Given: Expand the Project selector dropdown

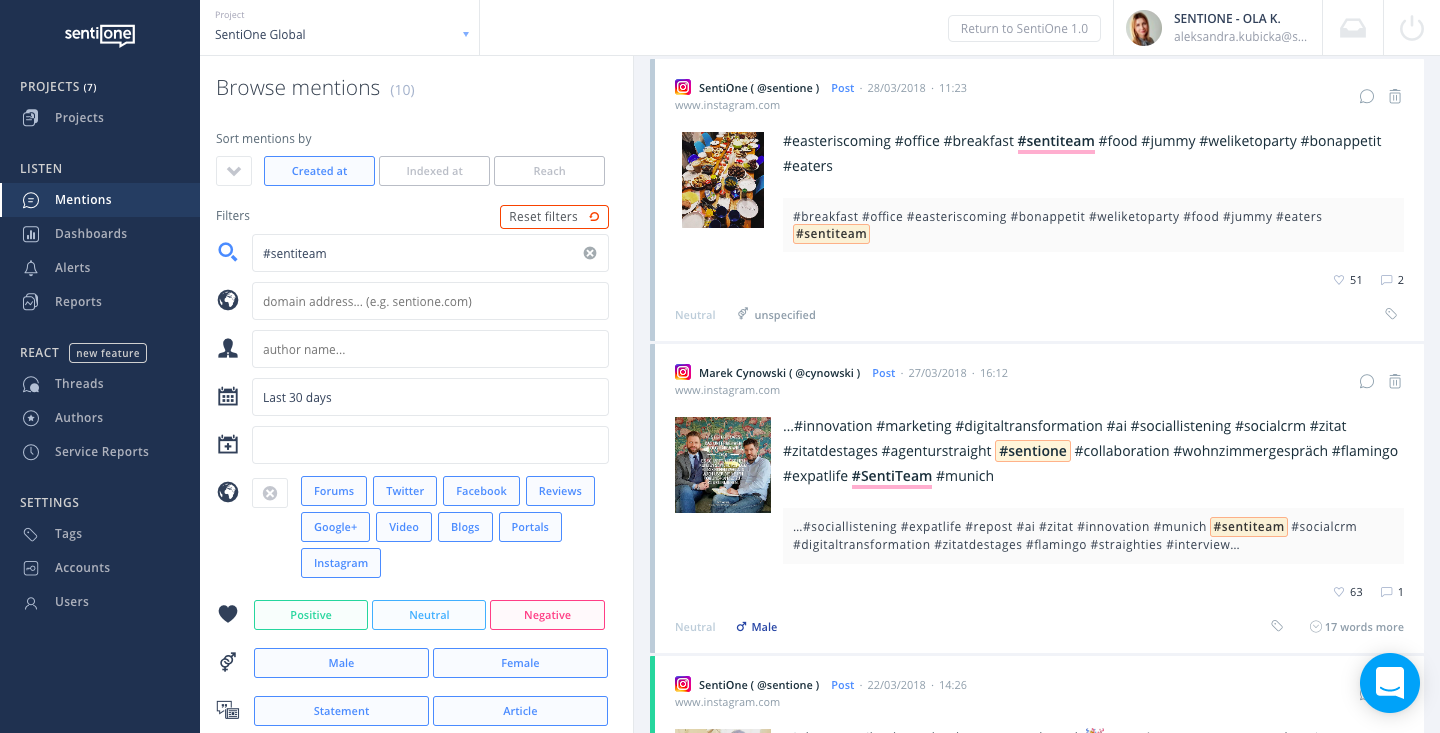Looking at the screenshot, I should pyautogui.click(x=465, y=35).
